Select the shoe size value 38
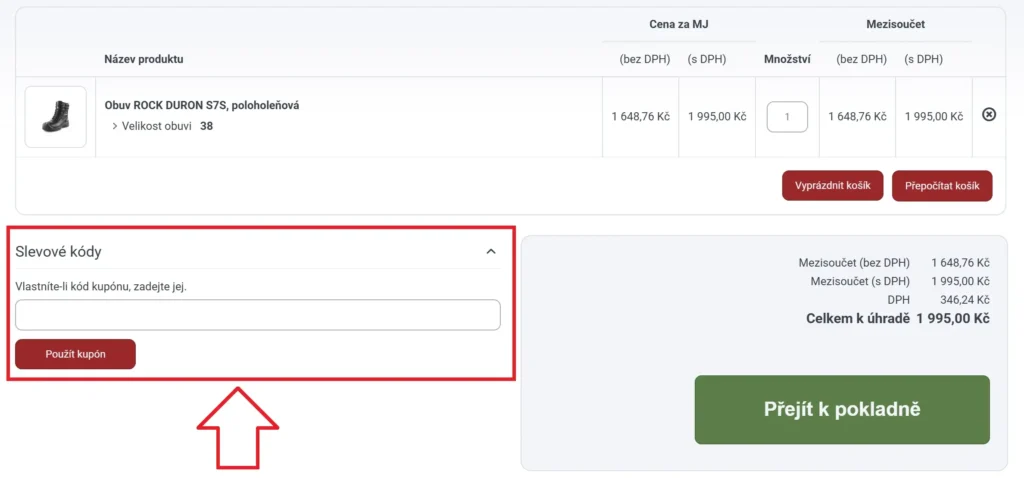 coord(206,126)
